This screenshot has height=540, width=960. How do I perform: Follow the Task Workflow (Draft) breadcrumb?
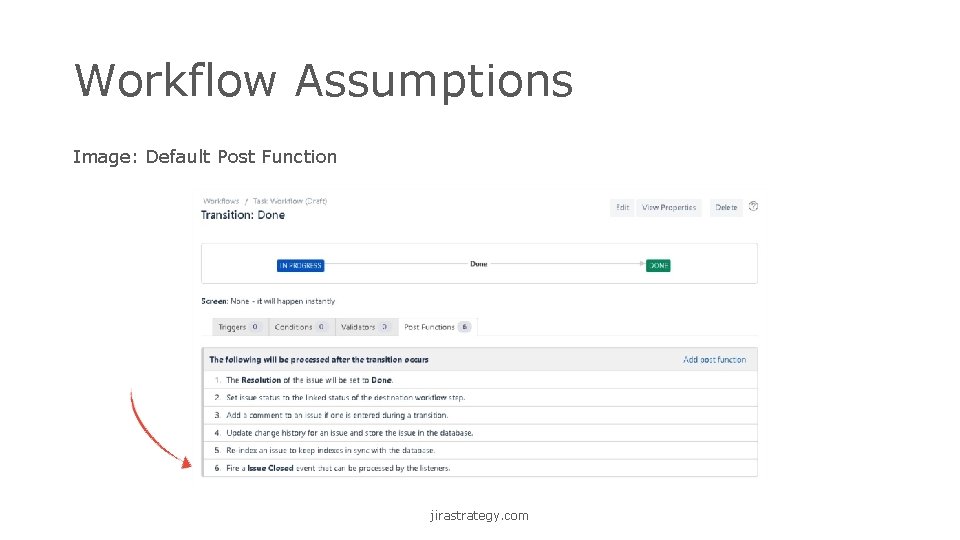[x=289, y=201]
